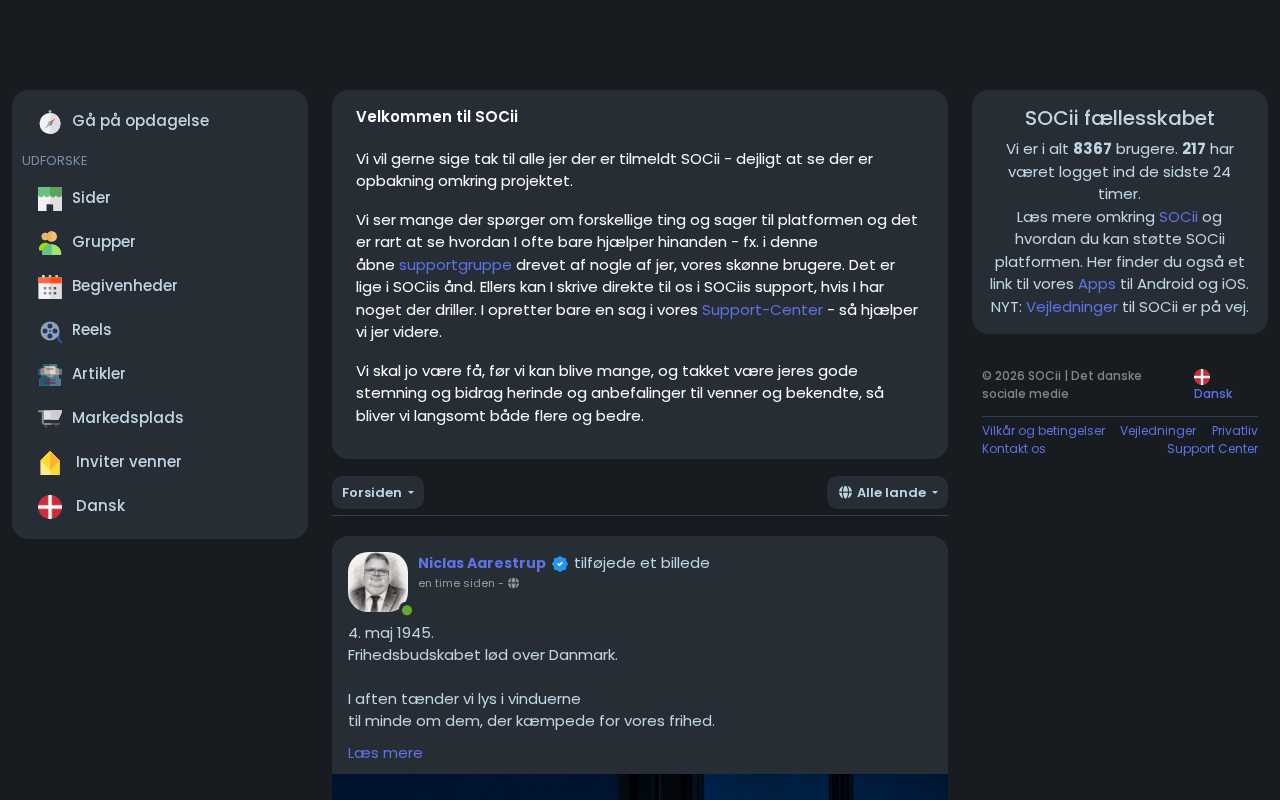
Task: Expand the post with Læs mere
Action: point(385,753)
